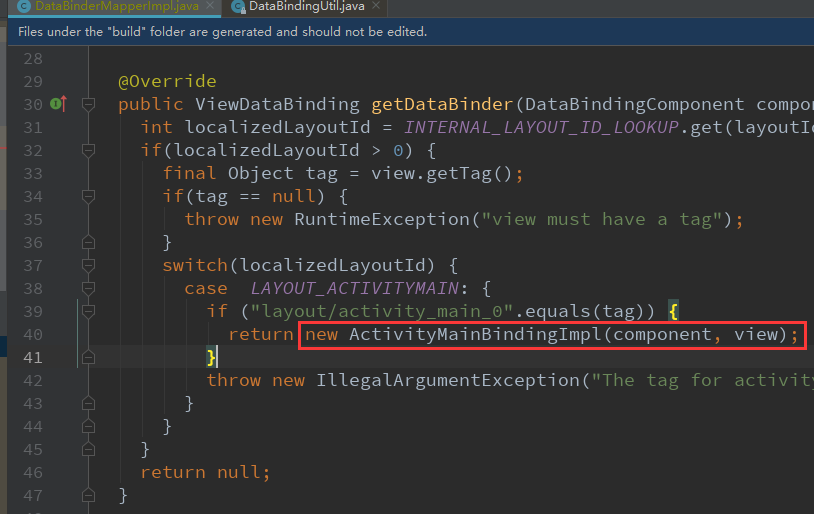Image resolution: width=814 pixels, height=514 pixels.
Task: Click the DataBindingComponent parameter type
Action: coord(634,104)
